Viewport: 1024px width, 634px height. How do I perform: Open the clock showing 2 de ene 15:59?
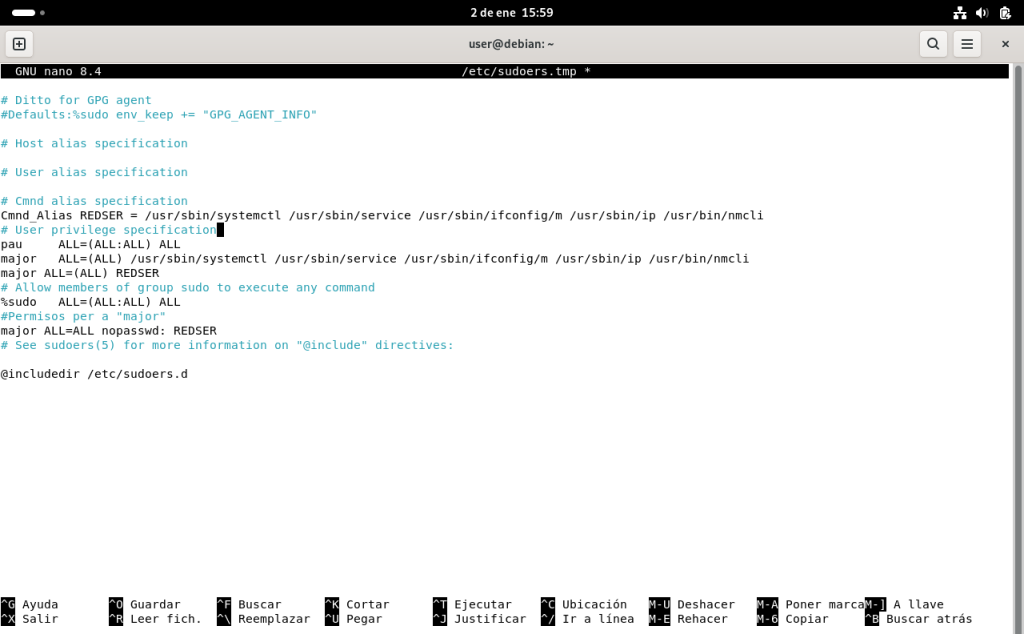click(511, 13)
